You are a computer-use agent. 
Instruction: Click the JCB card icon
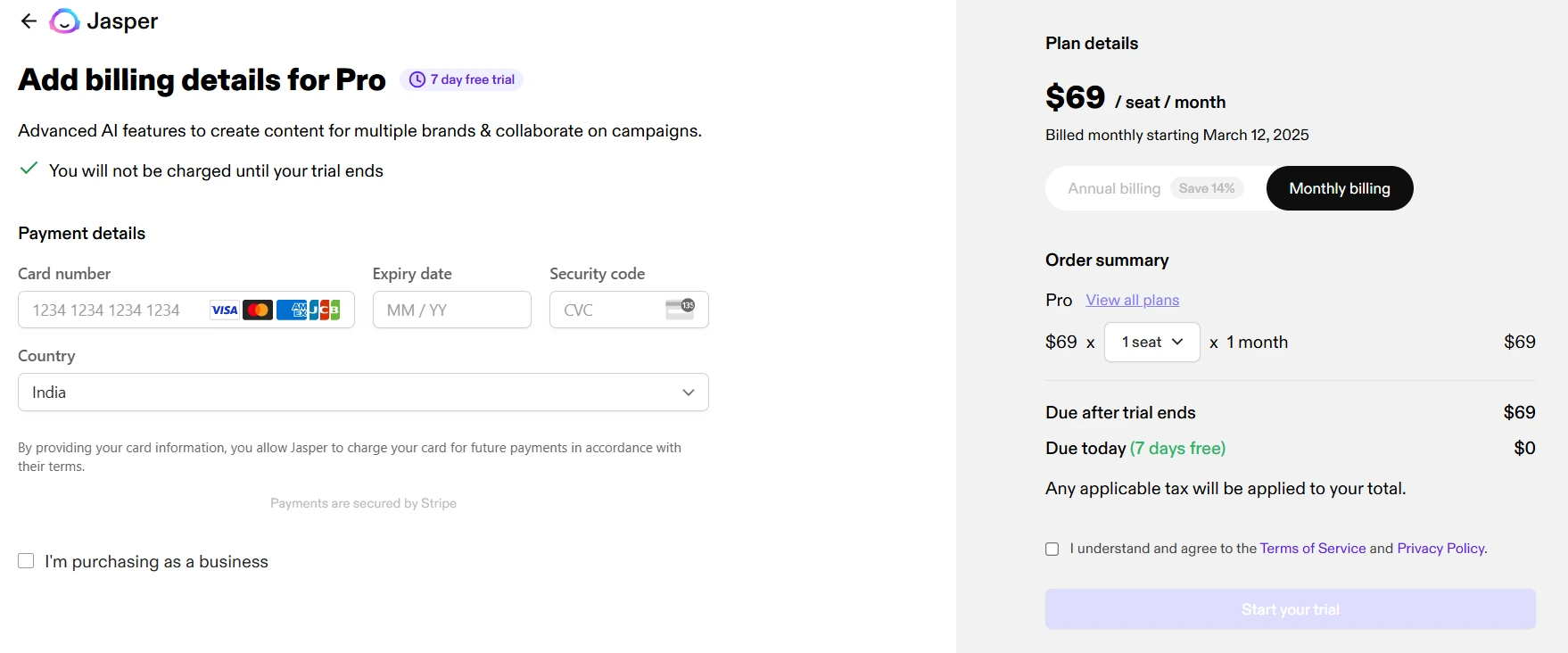tap(325, 310)
